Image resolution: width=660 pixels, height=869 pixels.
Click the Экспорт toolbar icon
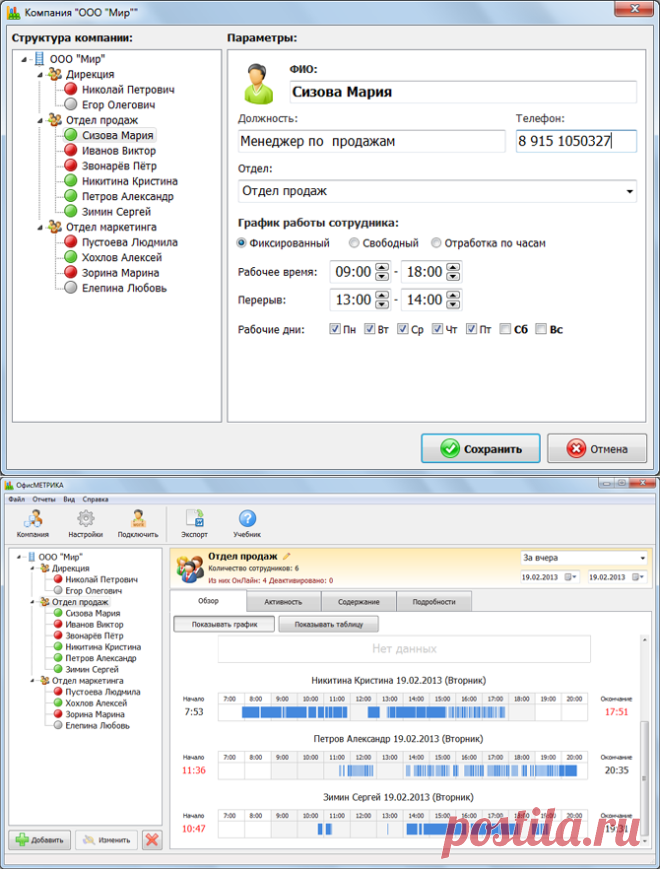click(195, 524)
